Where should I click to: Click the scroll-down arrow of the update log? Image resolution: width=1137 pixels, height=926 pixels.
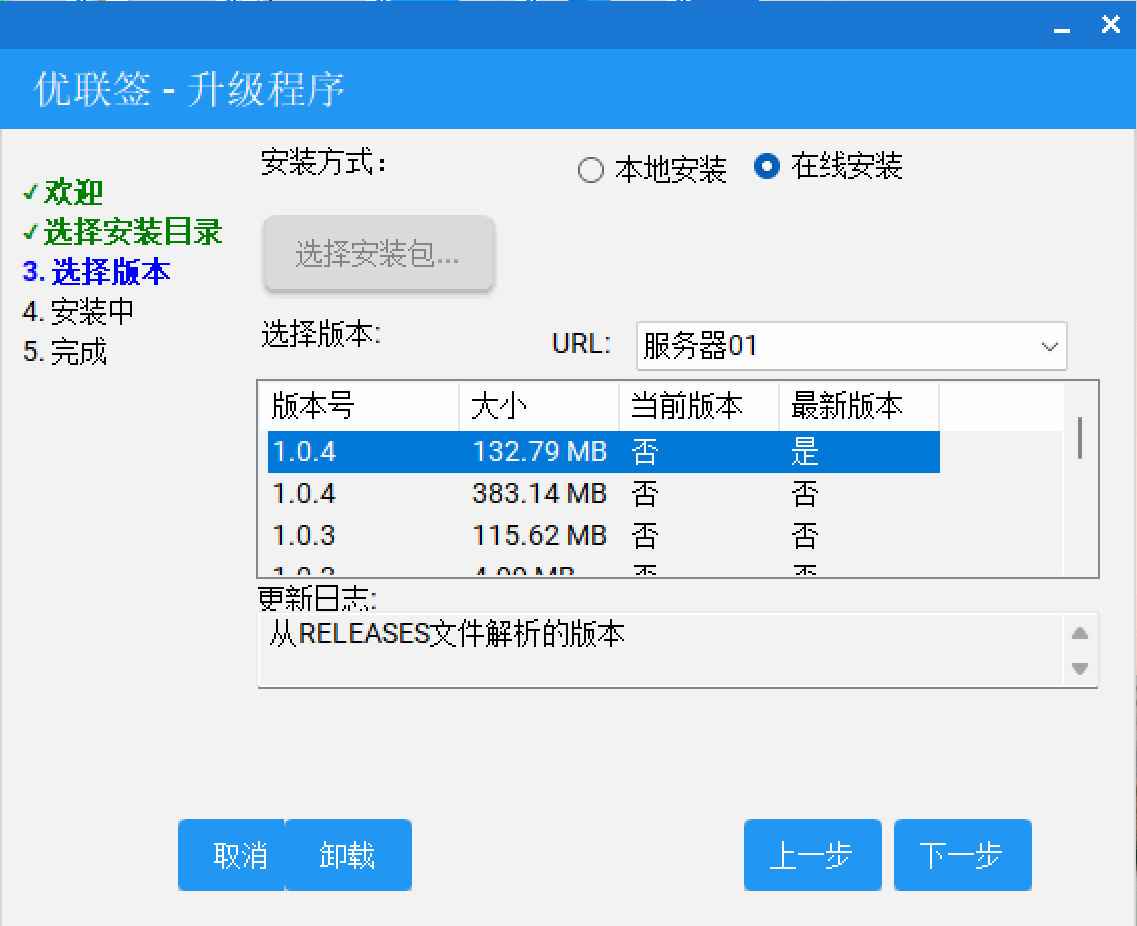click(x=1080, y=670)
